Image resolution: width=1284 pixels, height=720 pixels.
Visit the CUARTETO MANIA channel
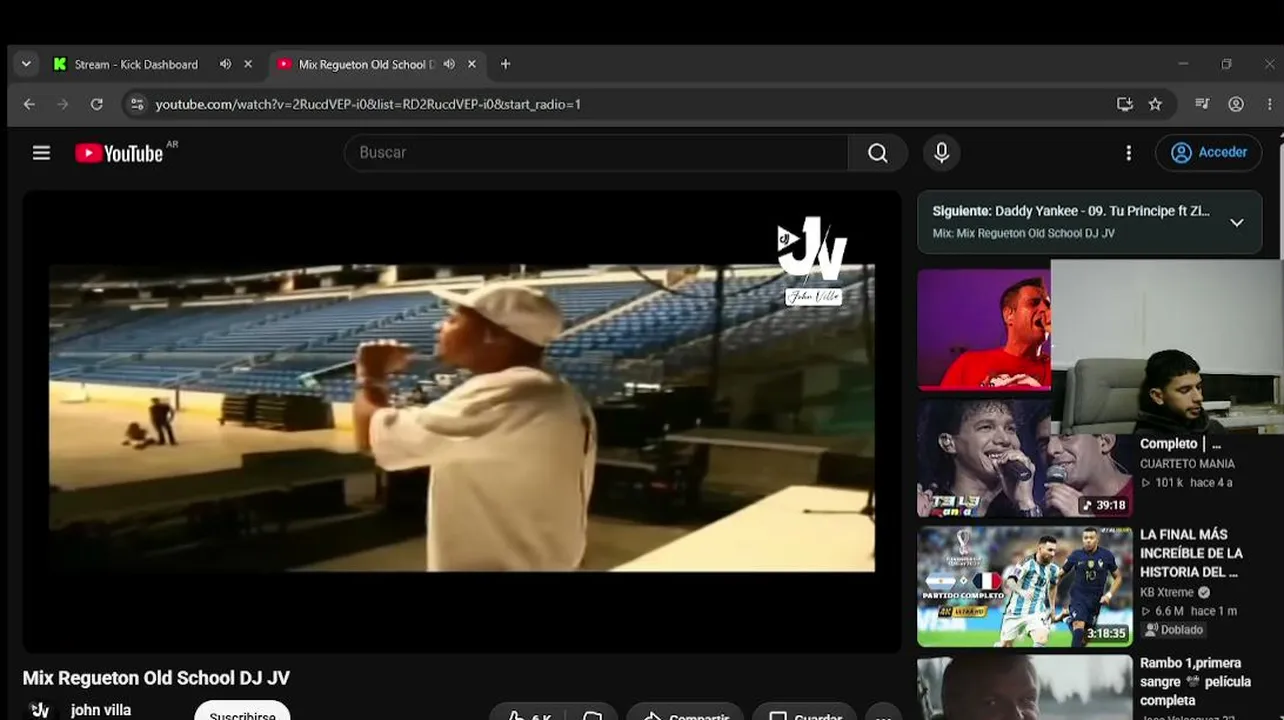point(1187,464)
